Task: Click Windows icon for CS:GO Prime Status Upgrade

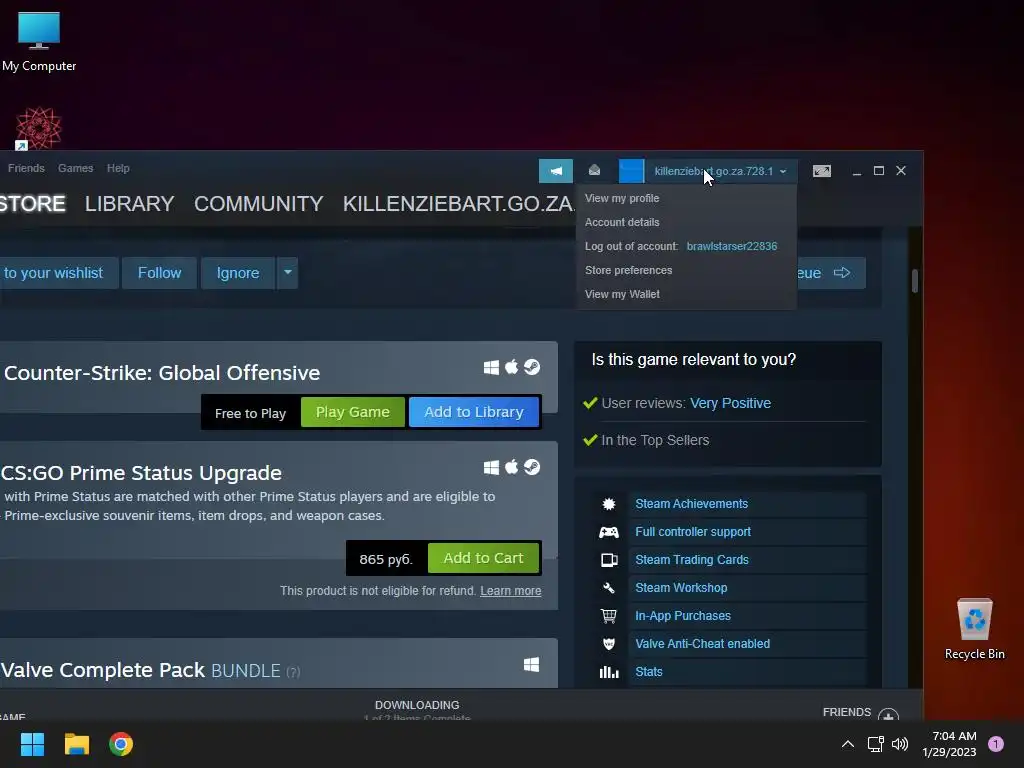Action: 491,467
